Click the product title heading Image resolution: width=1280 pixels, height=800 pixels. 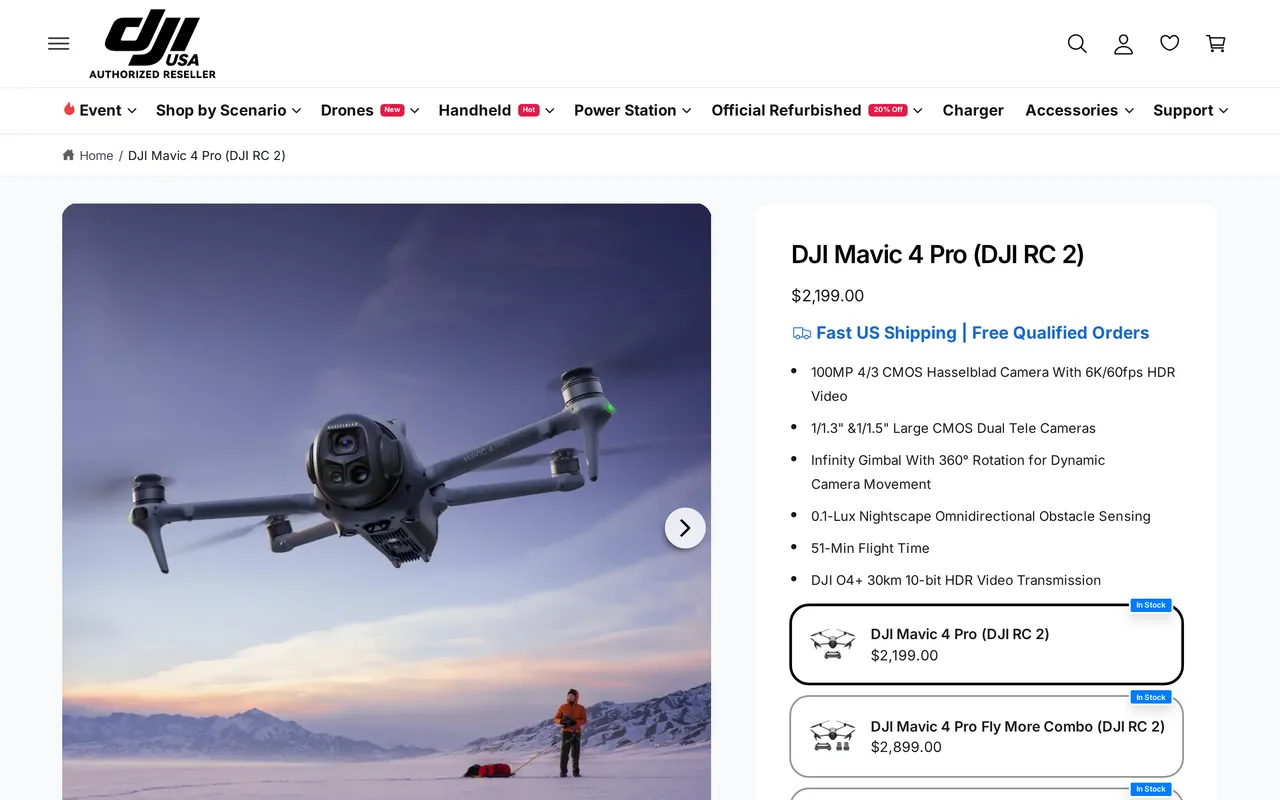tap(937, 254)
